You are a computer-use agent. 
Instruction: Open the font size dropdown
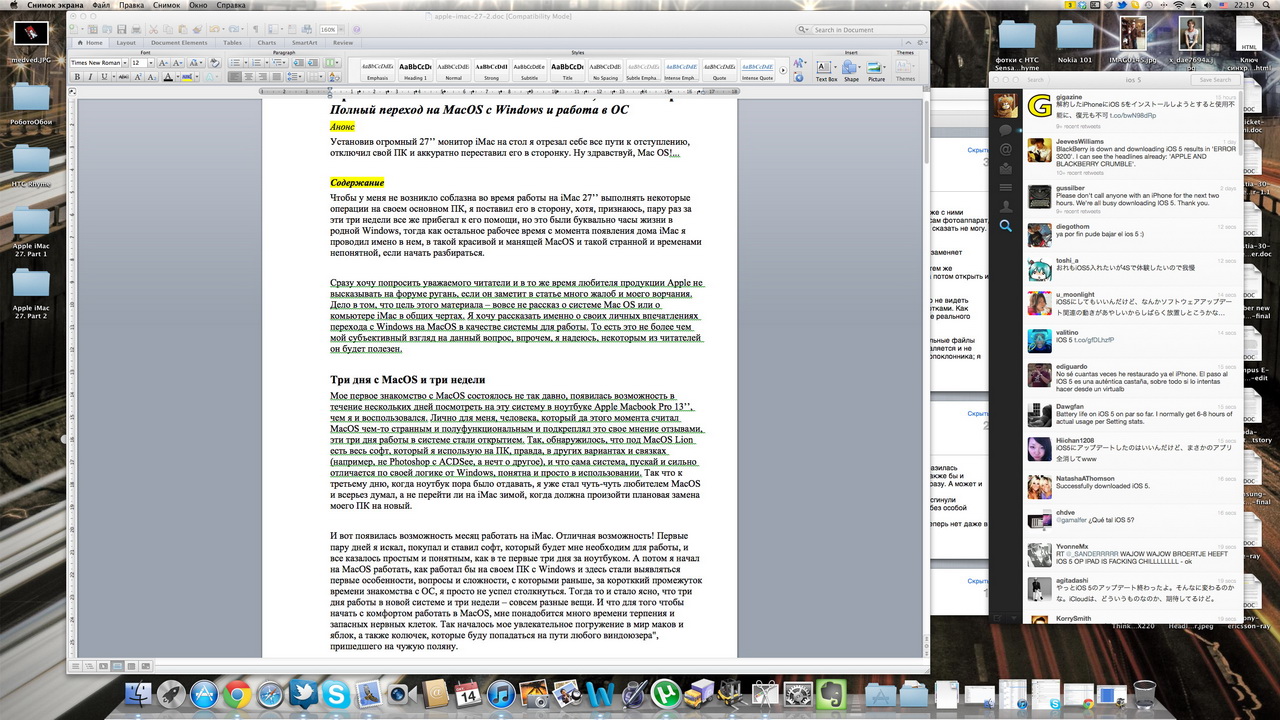tap(150, 63)
